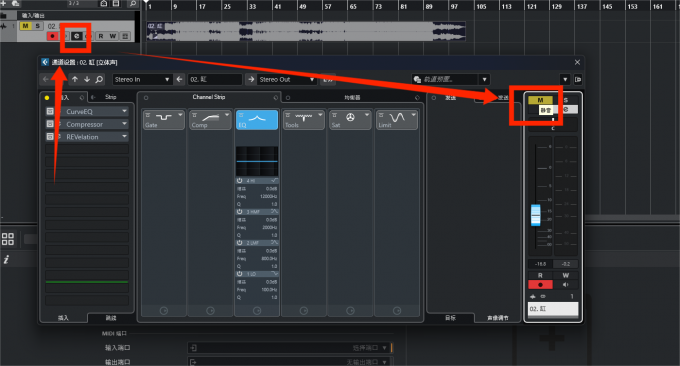
Task: Open the Tools module in Channel Strip
Action: tap(304, 120)
